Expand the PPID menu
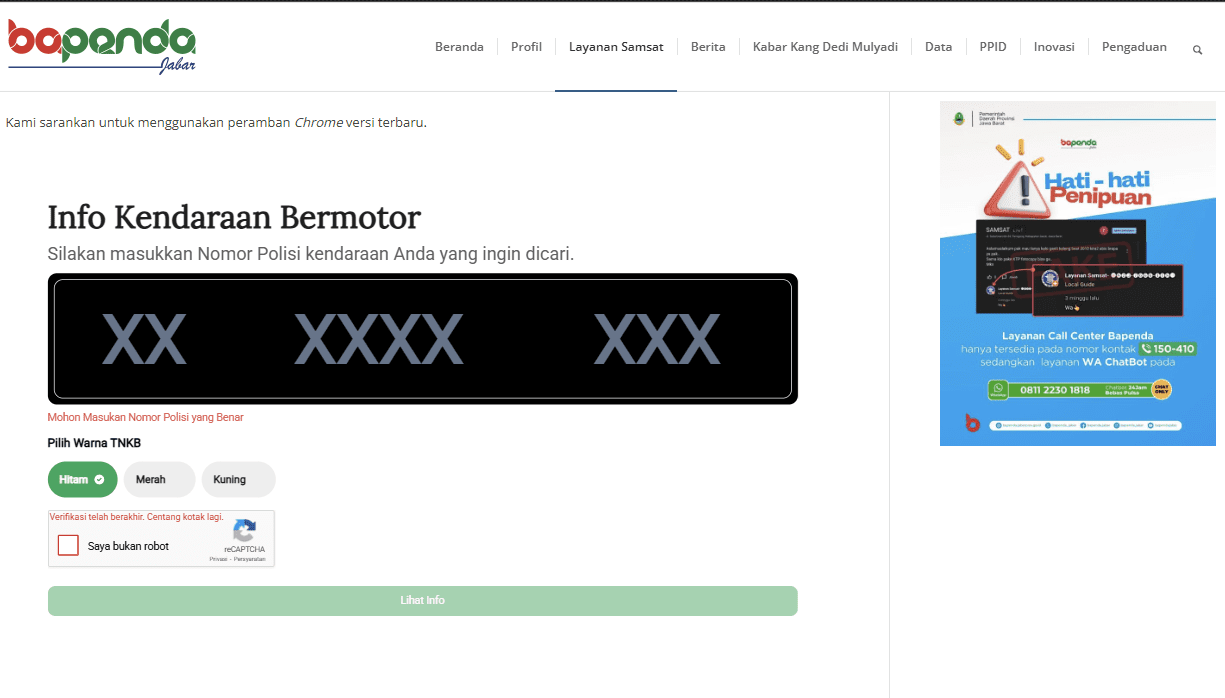This screenshot has width=1225, height=698. pyautogui.click(x=993, y=47)
